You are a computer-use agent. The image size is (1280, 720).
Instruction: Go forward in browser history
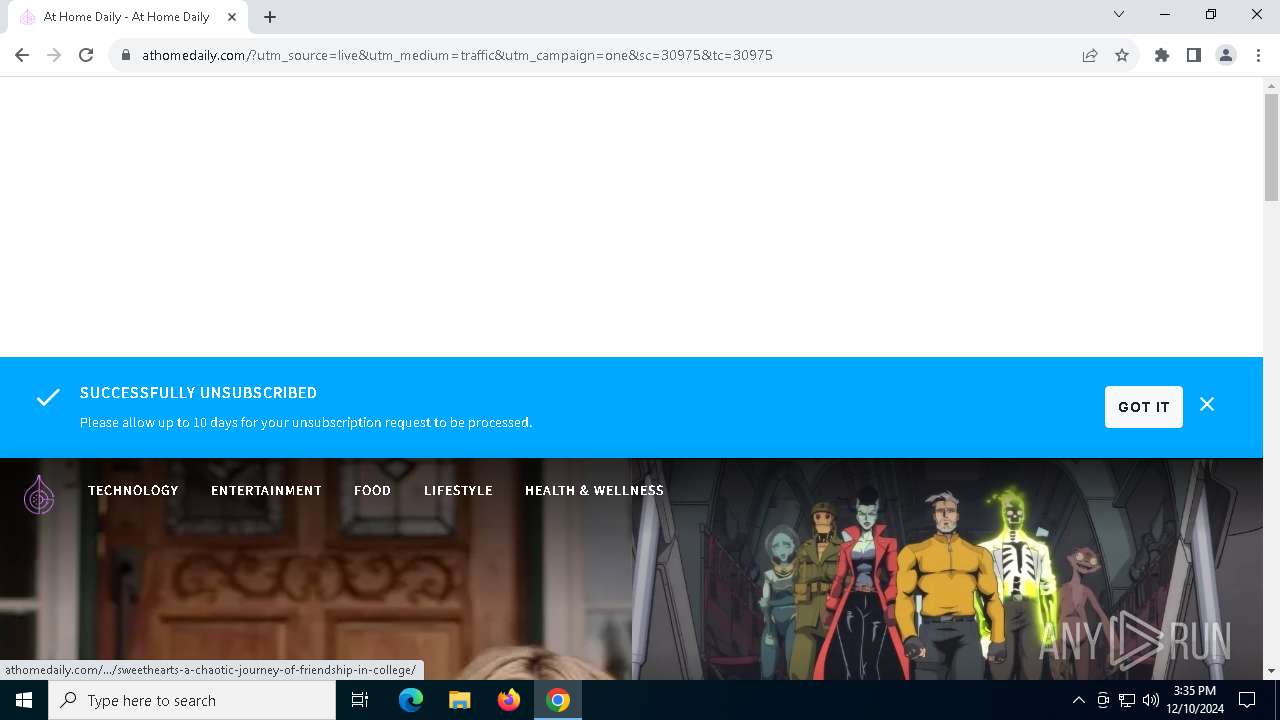pyautogui.click(x=54, y=55)
